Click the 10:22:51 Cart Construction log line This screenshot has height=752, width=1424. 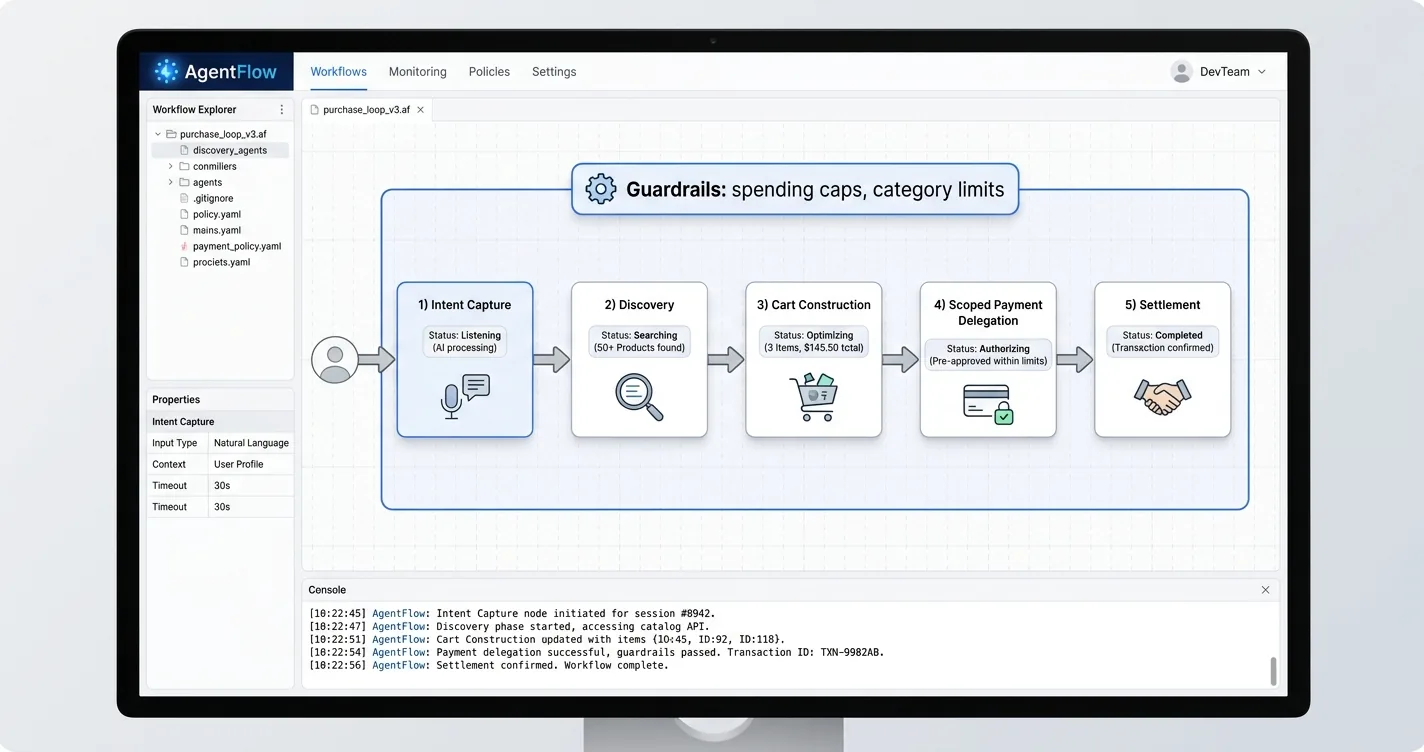[x=547, y=639]
